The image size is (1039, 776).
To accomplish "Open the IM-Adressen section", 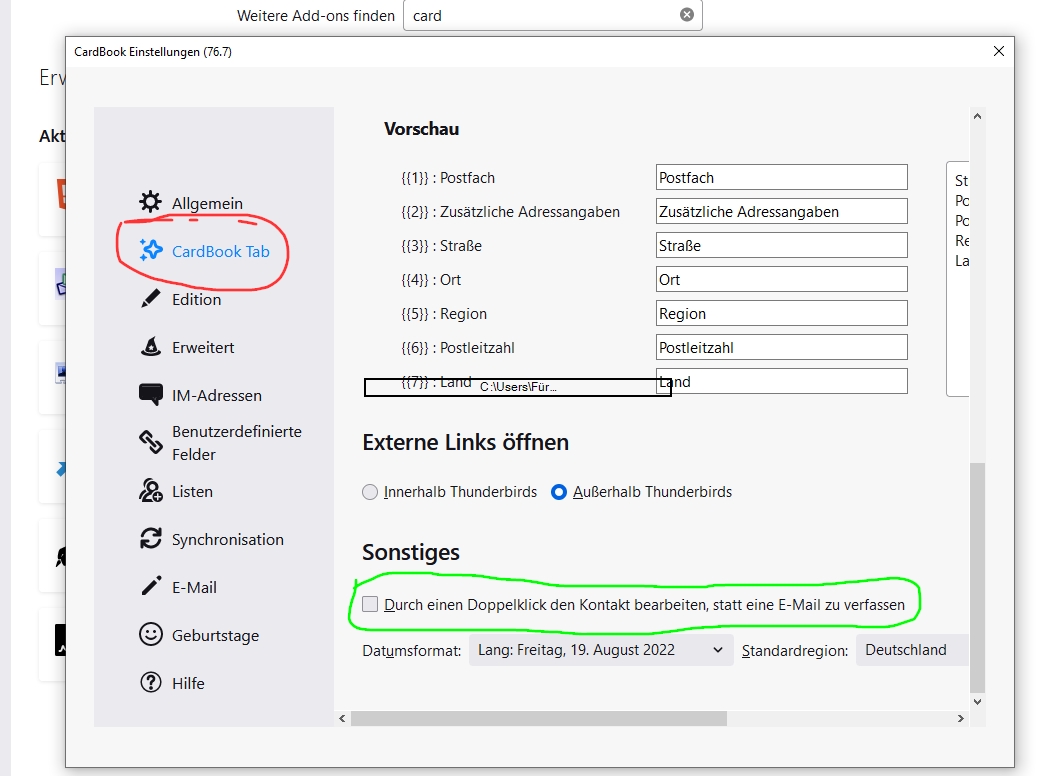I will 217,396.
